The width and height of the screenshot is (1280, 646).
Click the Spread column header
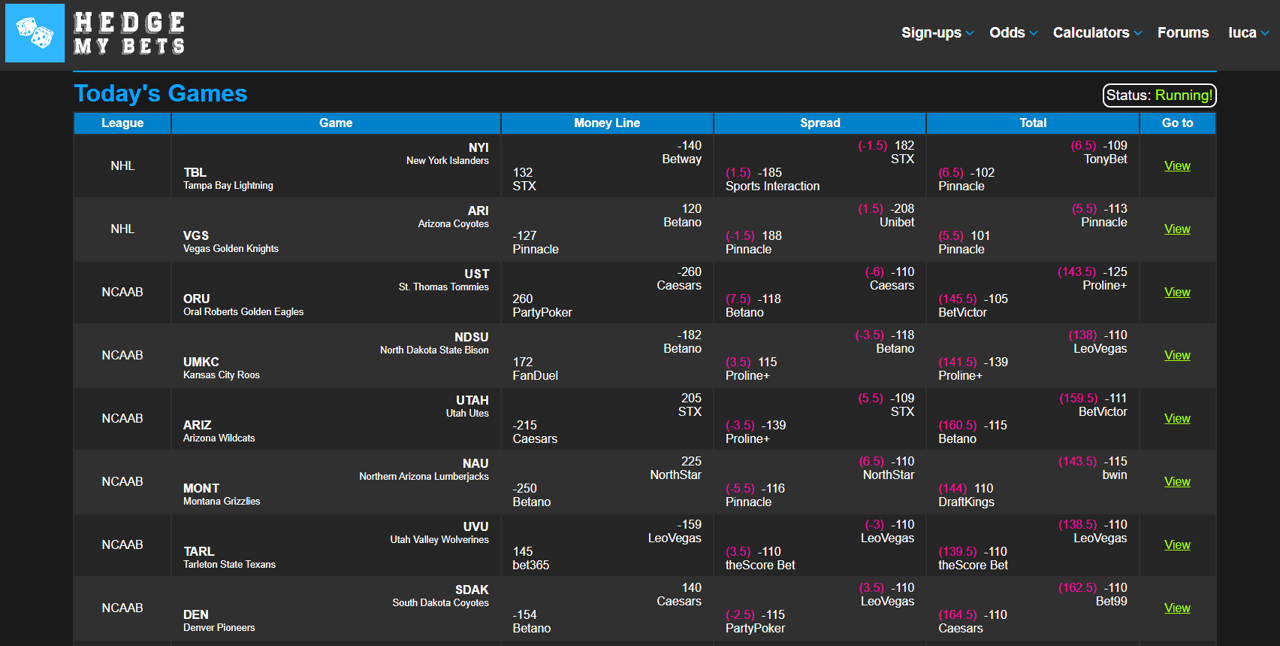point(820,123)
